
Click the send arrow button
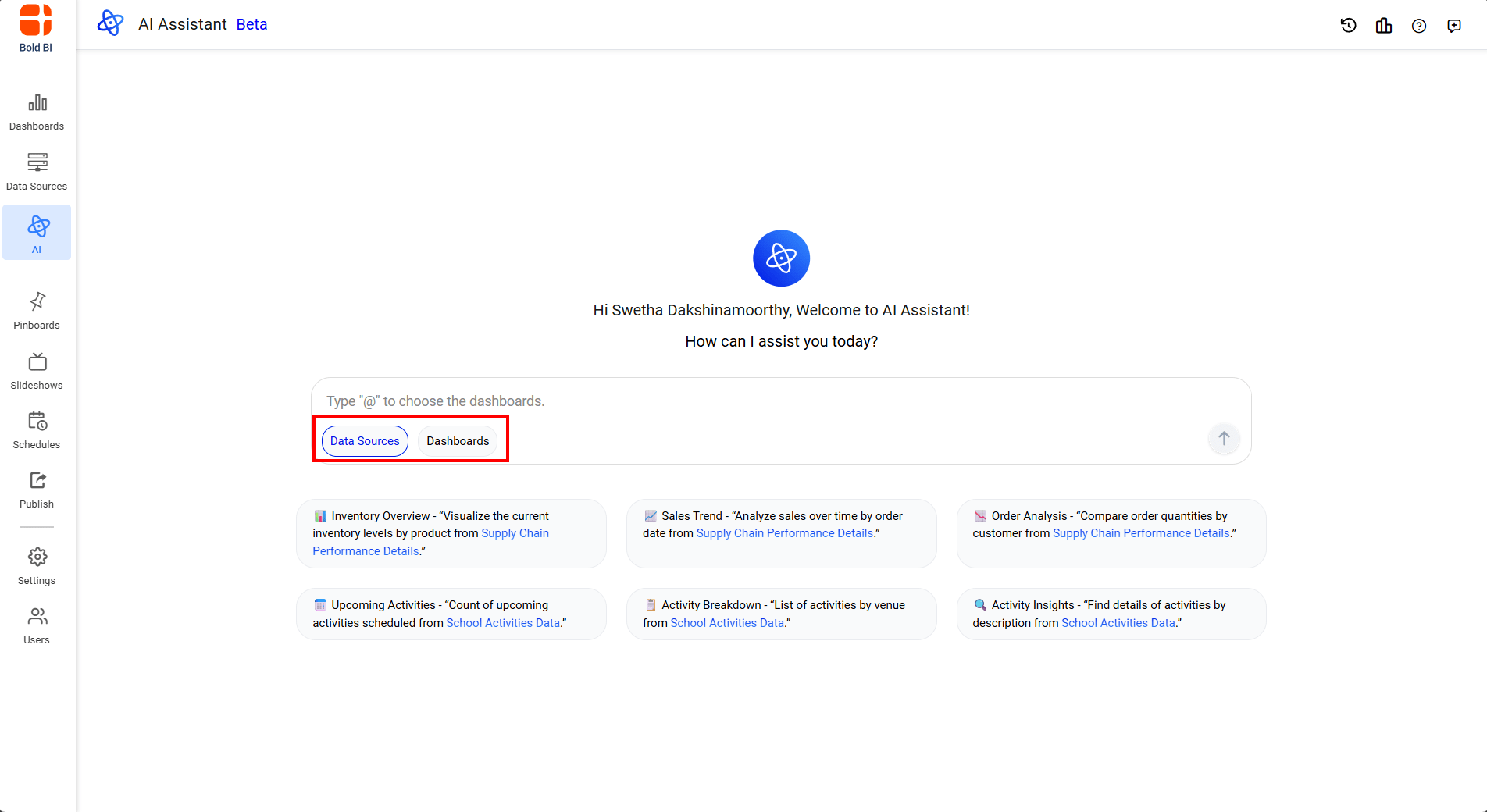tap(1224, 439)
